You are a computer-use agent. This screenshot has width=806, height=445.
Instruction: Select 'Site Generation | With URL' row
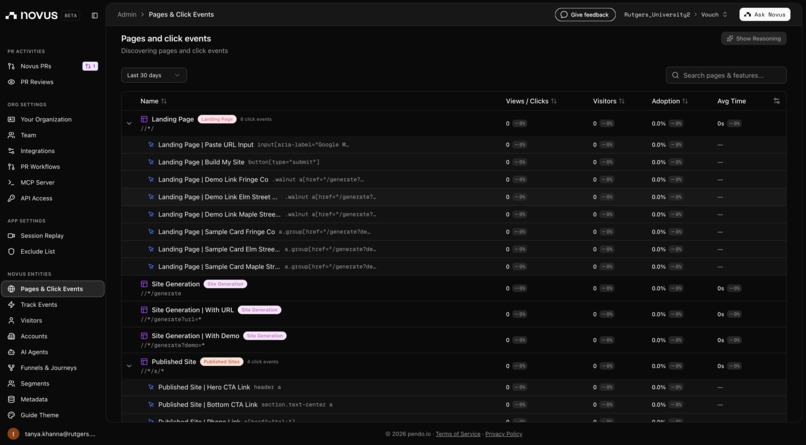[454, 314]
